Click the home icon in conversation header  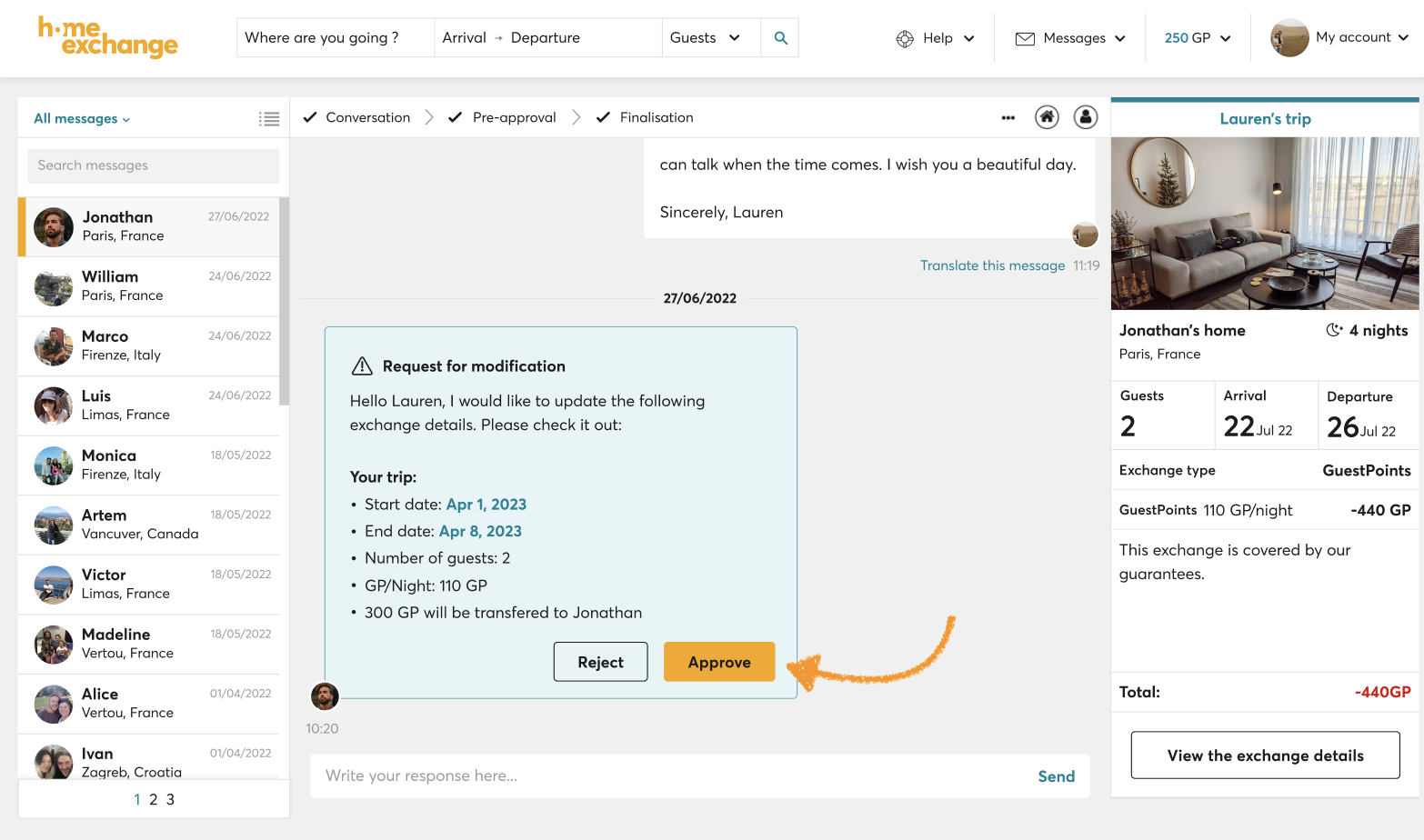[1047, 117]
